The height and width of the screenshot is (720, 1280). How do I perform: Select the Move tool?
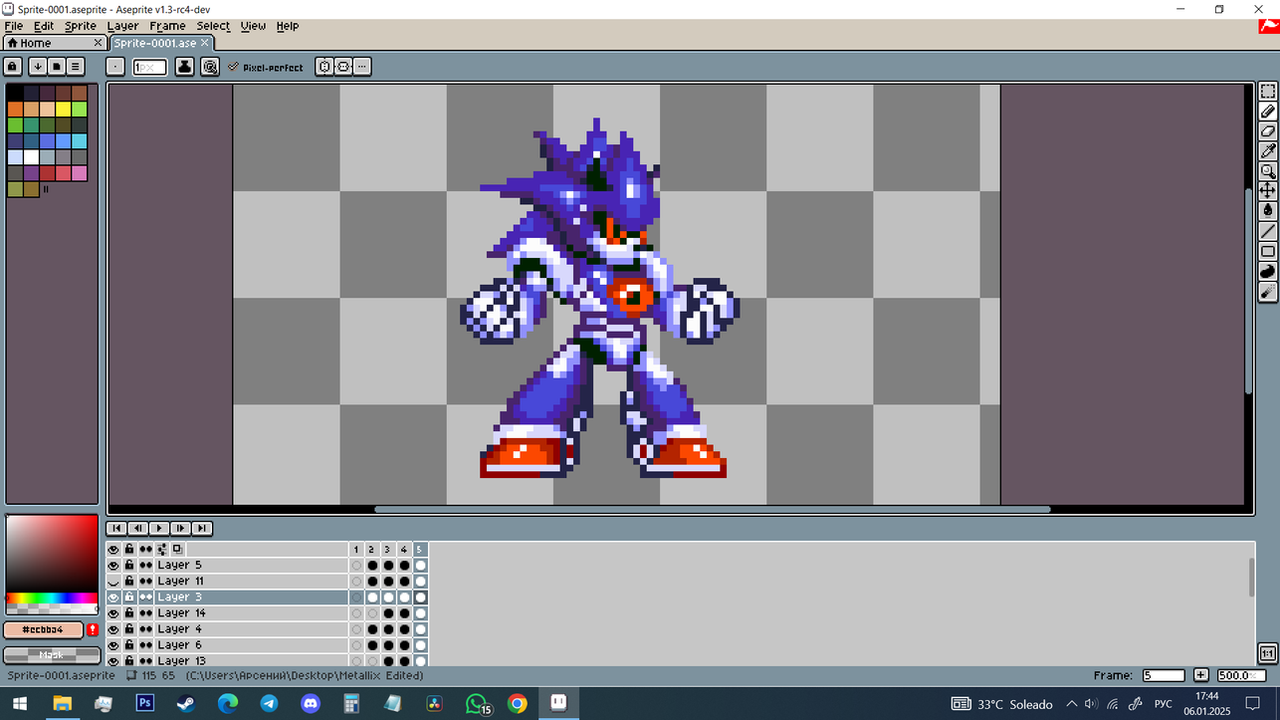point(1268,191)
